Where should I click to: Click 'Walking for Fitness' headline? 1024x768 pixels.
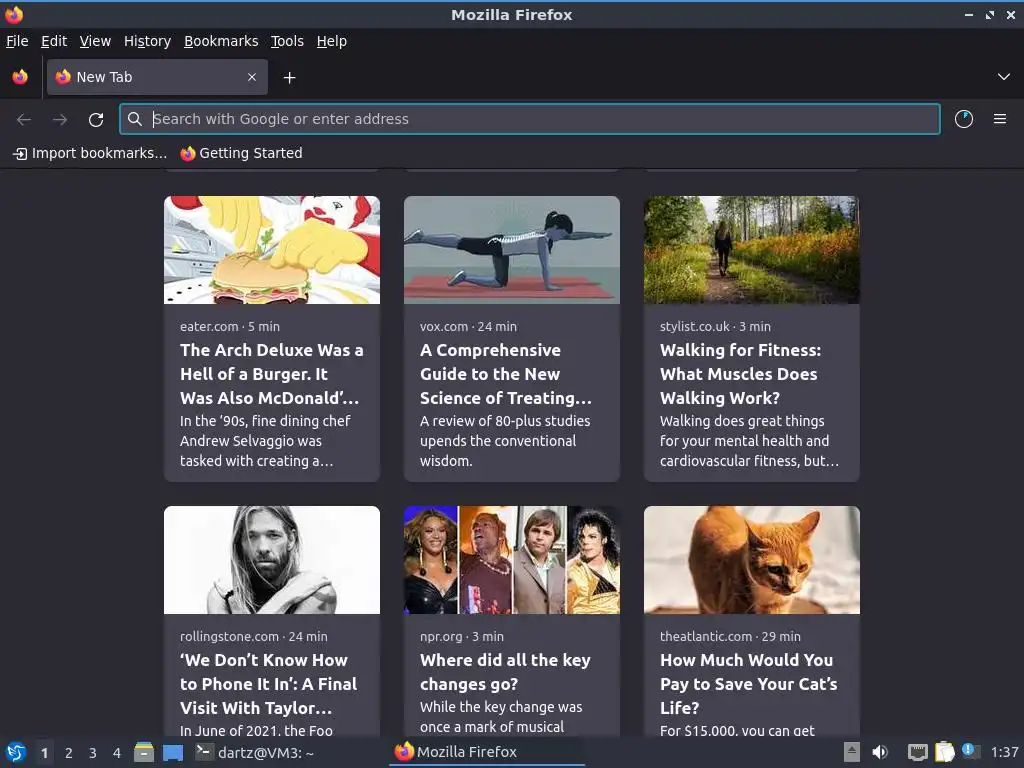(741, 374)
